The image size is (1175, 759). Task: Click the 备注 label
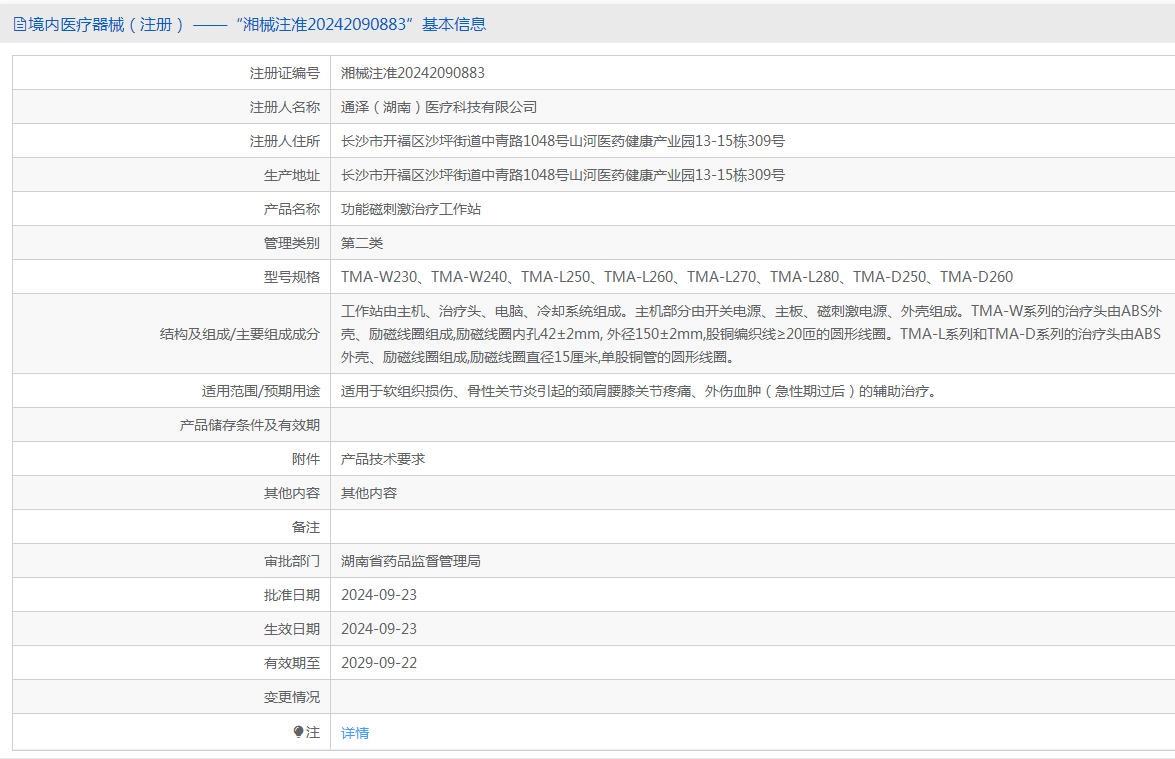(306, 527)
